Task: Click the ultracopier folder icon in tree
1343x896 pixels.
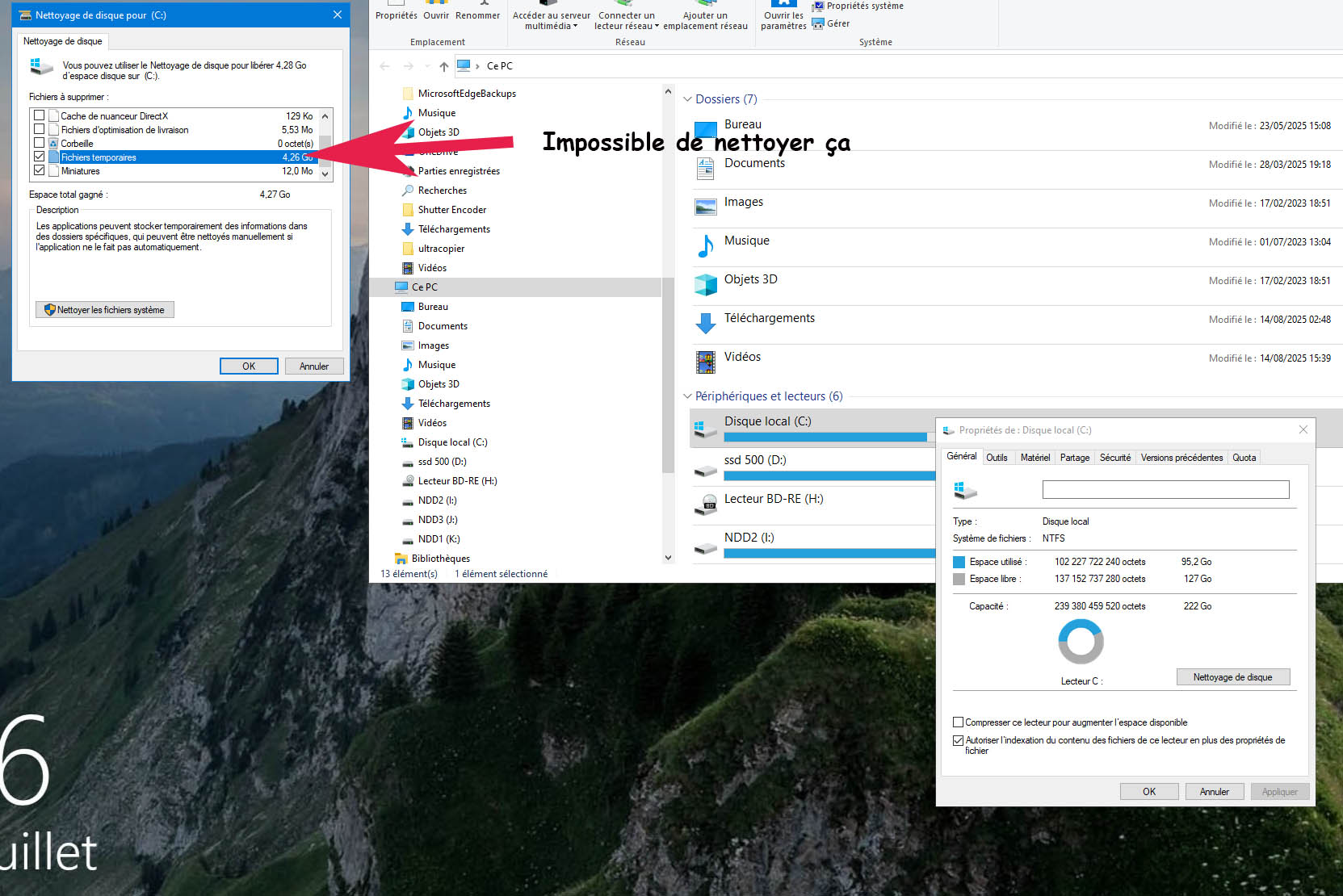Action: point(408,249)
